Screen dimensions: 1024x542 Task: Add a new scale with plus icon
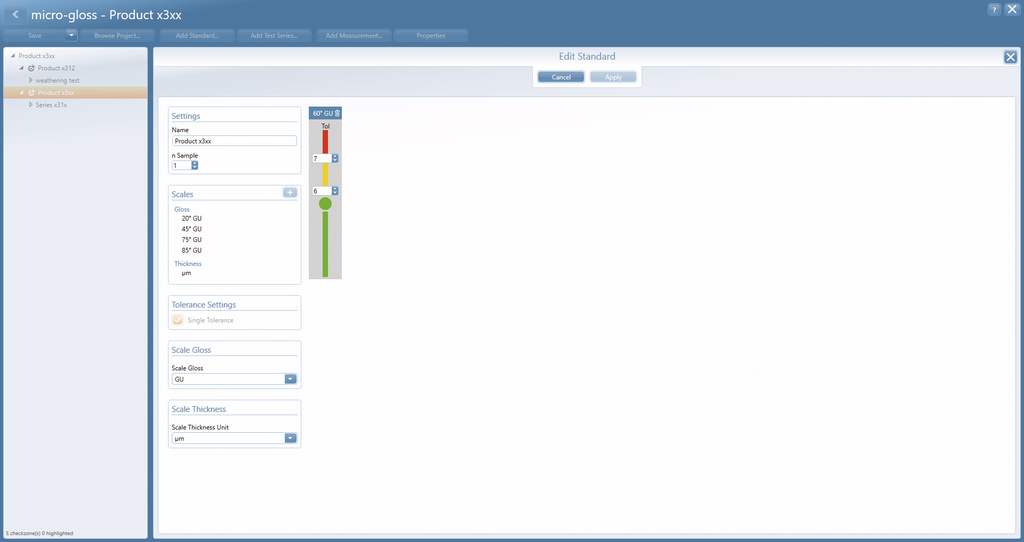tap(290, 193)
